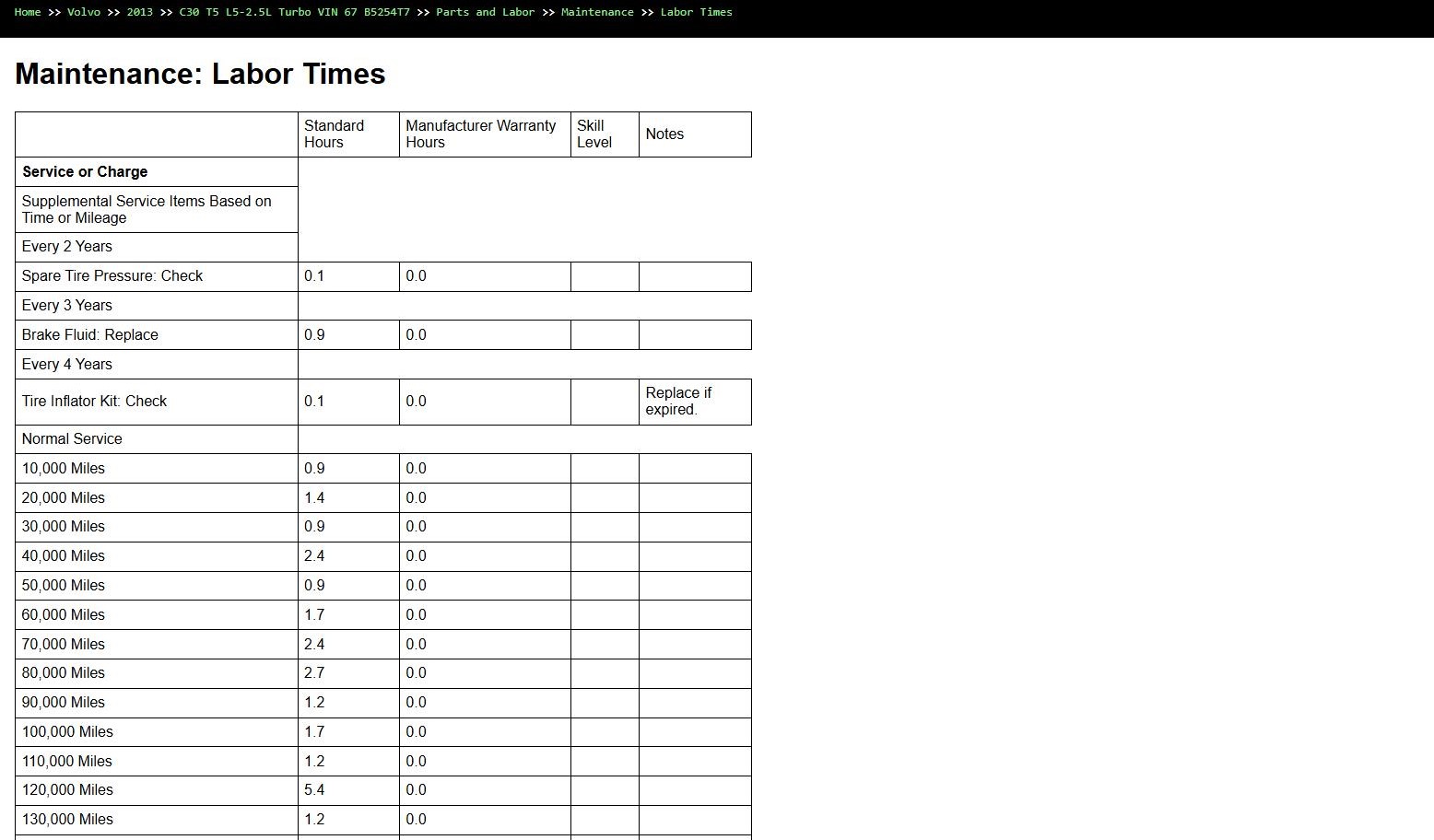Click warranty hours value for 90,000 Miles

[x=485, y=703]
